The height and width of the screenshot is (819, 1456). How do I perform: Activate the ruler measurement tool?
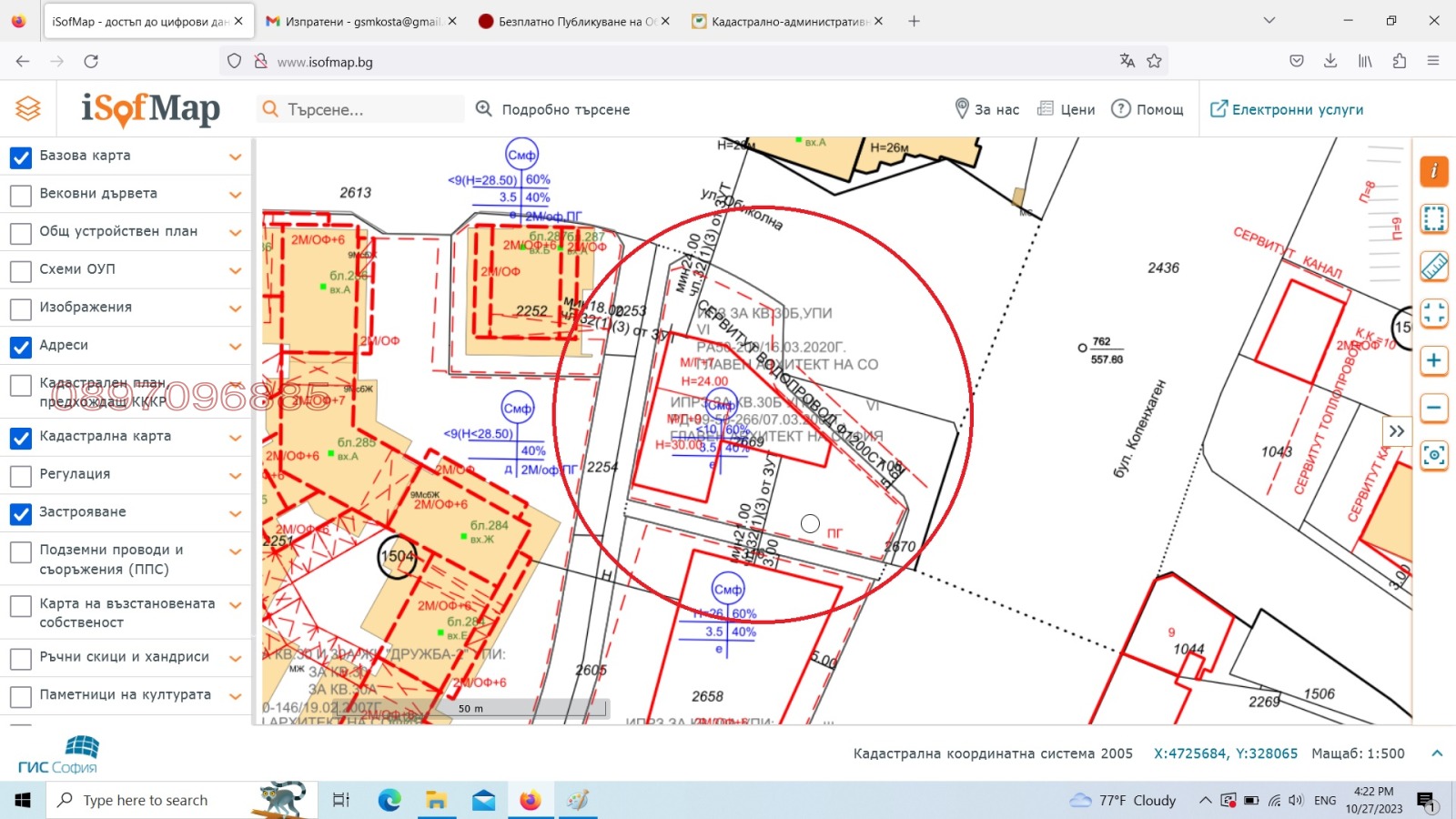pyautogui.click(x=1433, y=267)
